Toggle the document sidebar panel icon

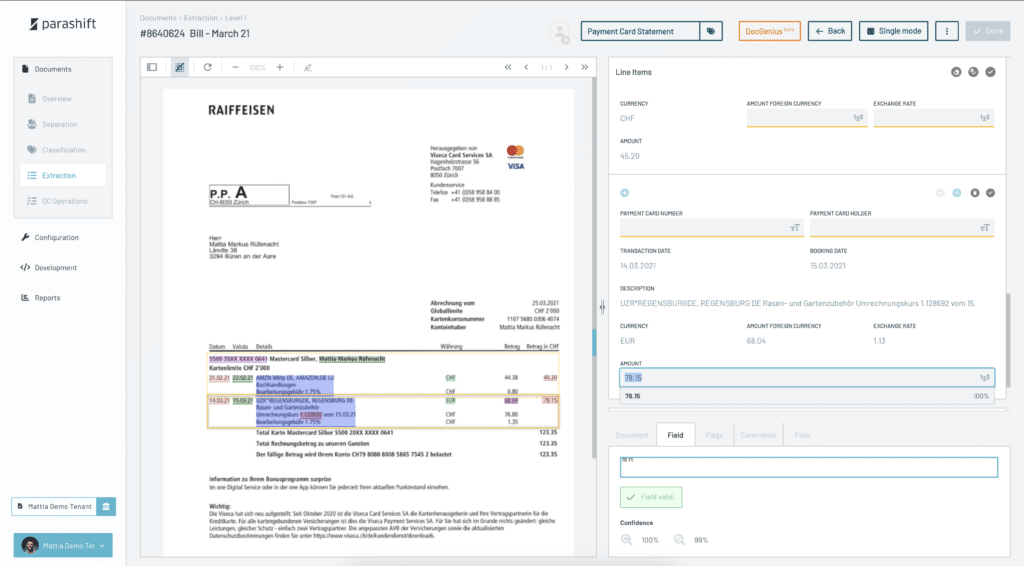tap(152, 67)
